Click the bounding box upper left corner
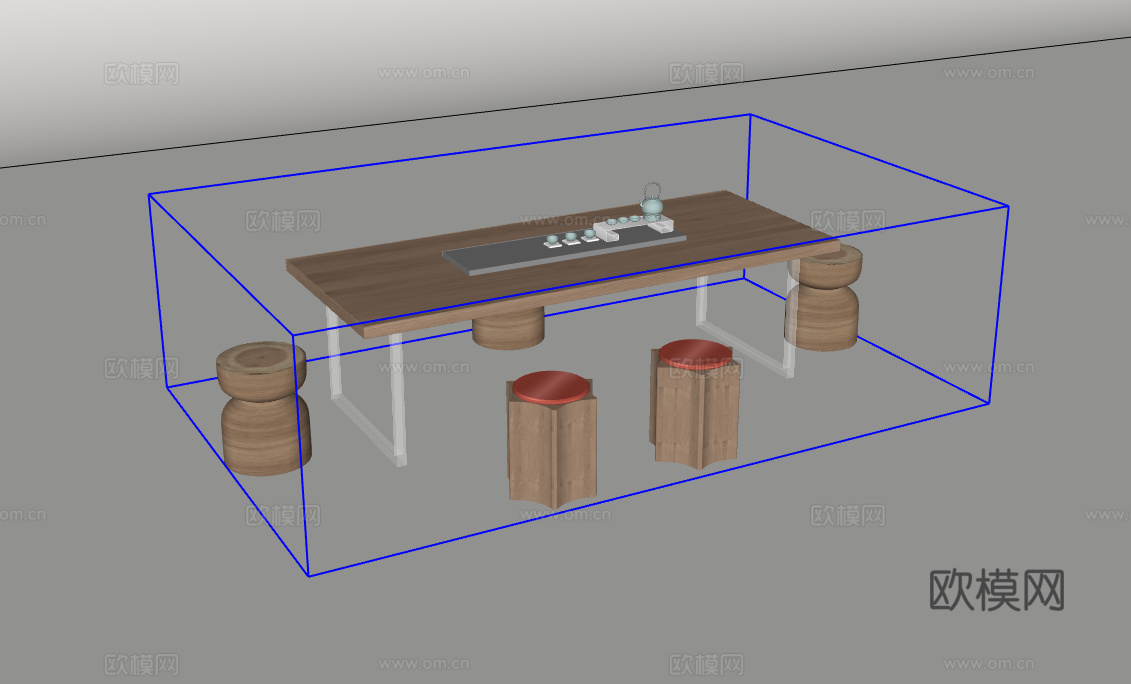Image resolution: width=1131 pixels, height=684 pixels. 150,194
